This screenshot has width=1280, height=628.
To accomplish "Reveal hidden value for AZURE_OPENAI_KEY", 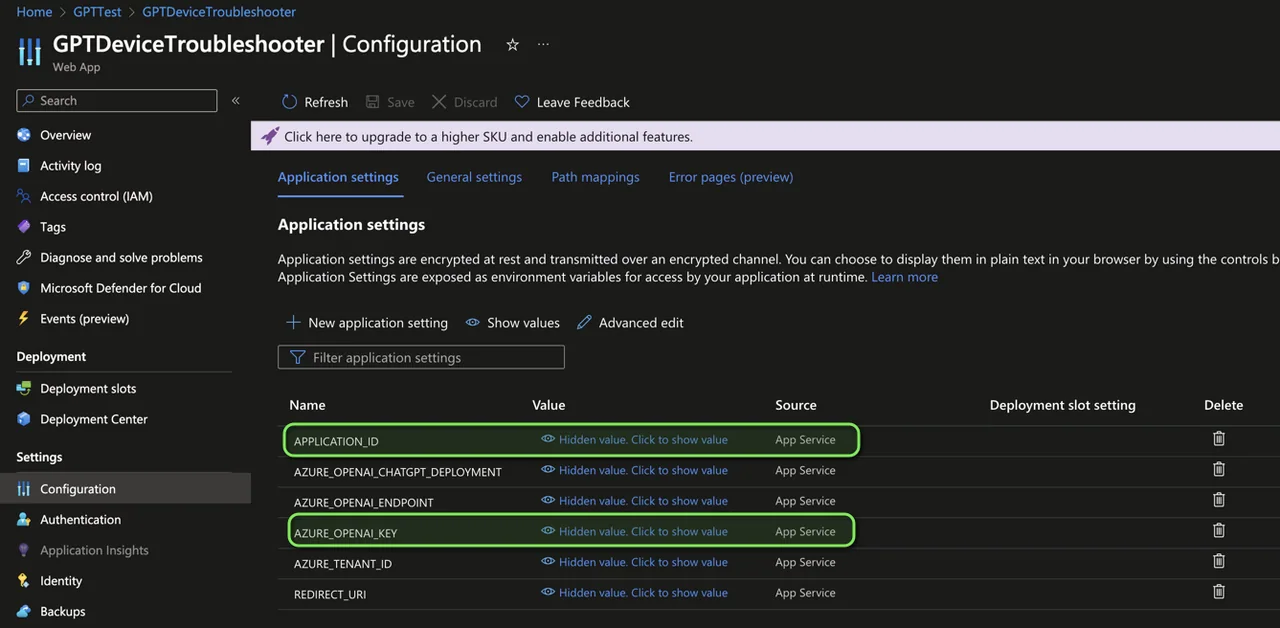I will (634, 532).
